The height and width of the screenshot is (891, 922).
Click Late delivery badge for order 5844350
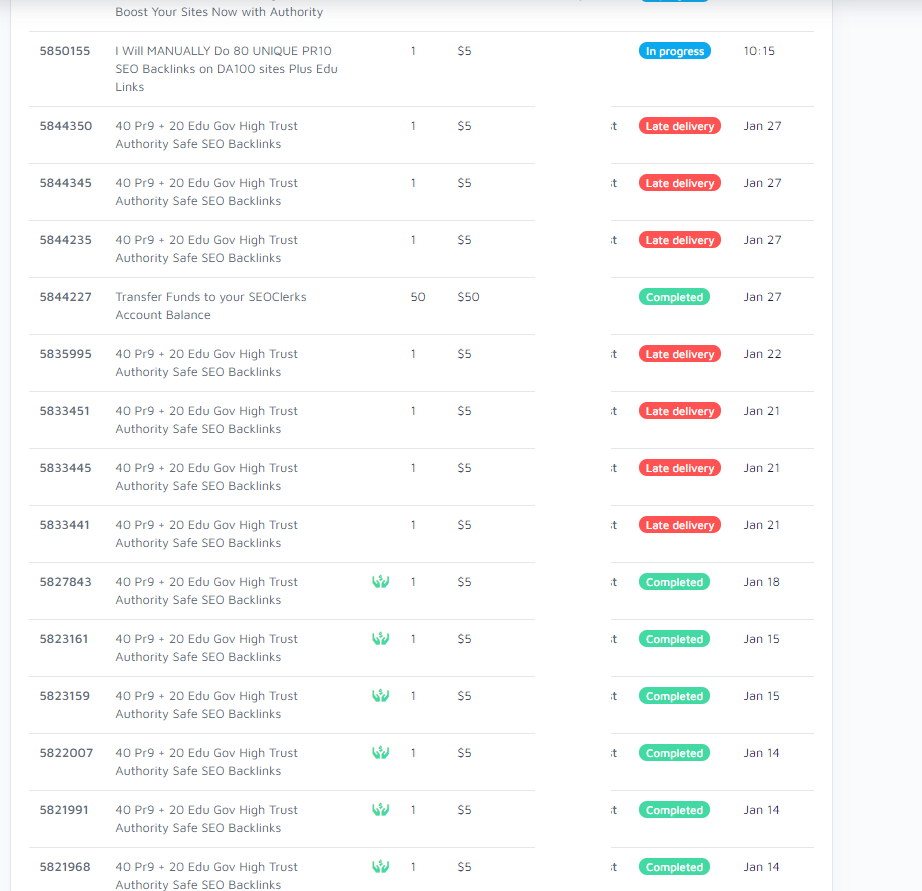(679, 126)
